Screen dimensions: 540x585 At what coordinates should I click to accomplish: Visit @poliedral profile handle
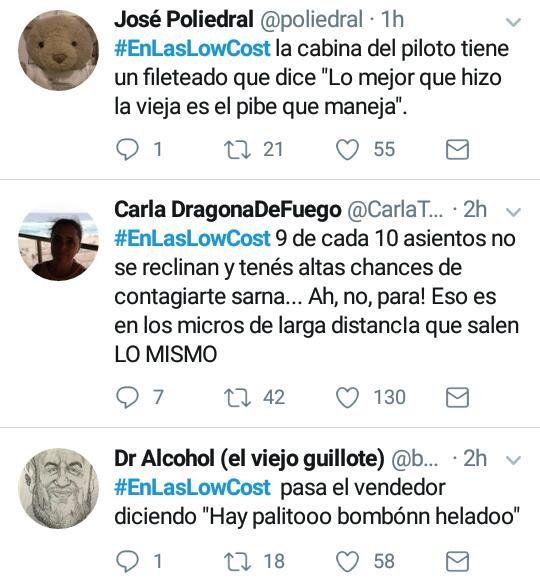coord(311,20)
